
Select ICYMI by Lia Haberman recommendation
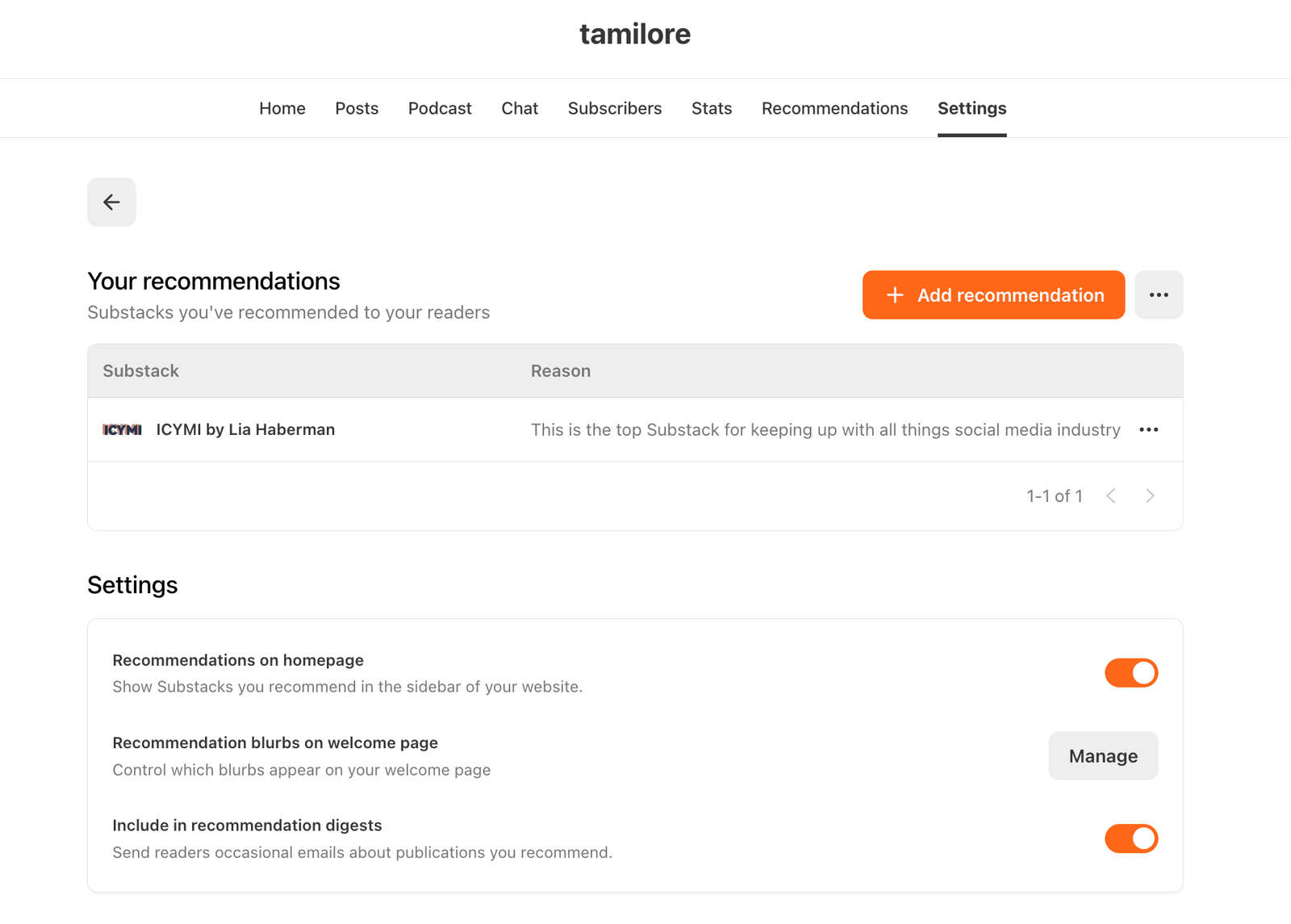(x=245, y=429)
